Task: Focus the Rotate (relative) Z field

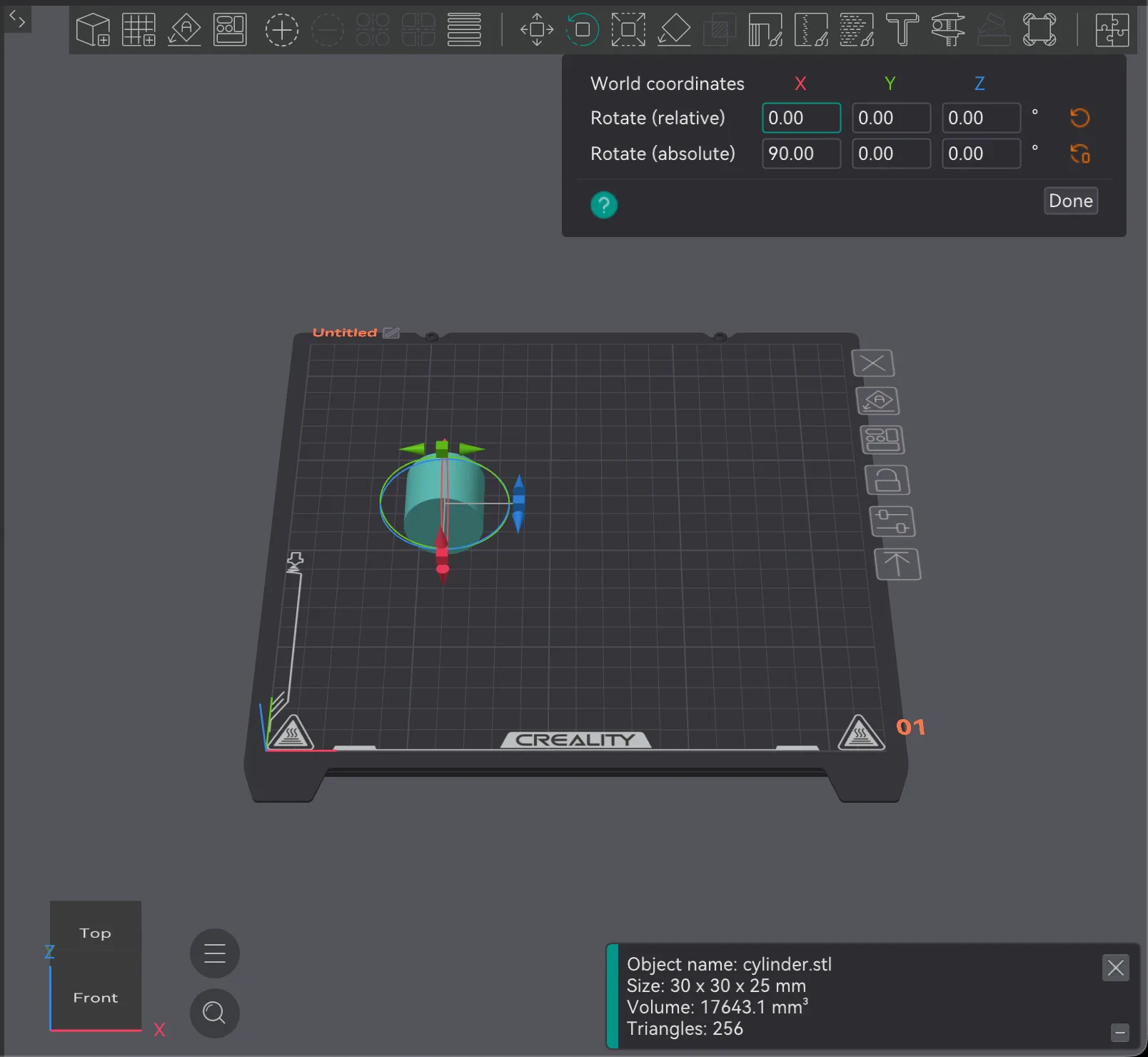Action: 981,118
